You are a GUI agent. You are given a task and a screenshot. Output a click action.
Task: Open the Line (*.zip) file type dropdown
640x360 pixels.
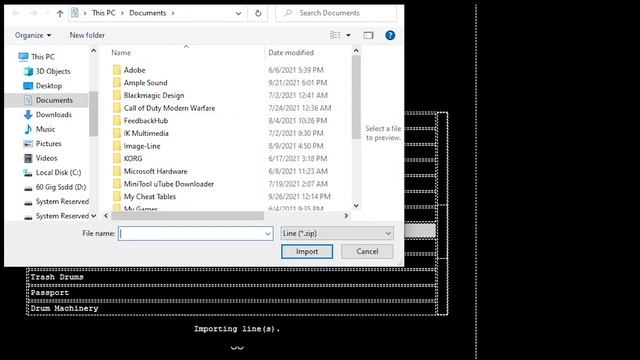337,233
